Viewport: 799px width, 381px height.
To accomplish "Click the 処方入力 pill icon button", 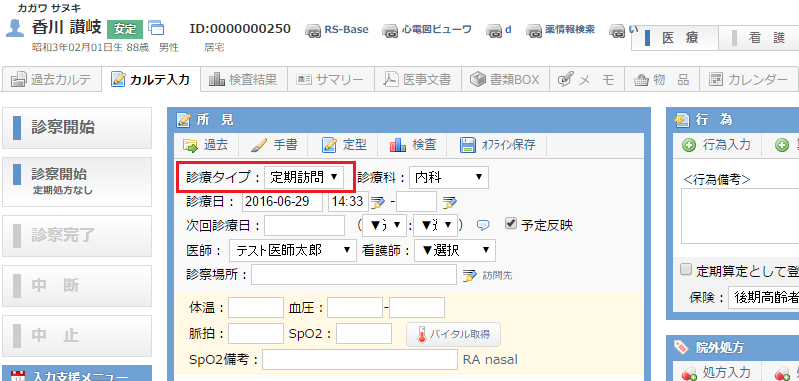I will coord(717,372).
